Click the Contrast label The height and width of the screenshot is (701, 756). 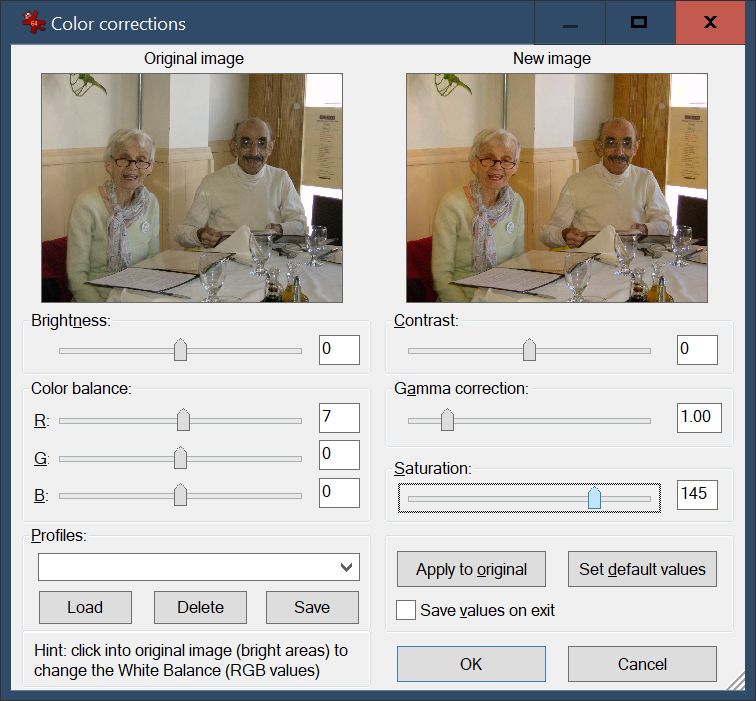426,321
